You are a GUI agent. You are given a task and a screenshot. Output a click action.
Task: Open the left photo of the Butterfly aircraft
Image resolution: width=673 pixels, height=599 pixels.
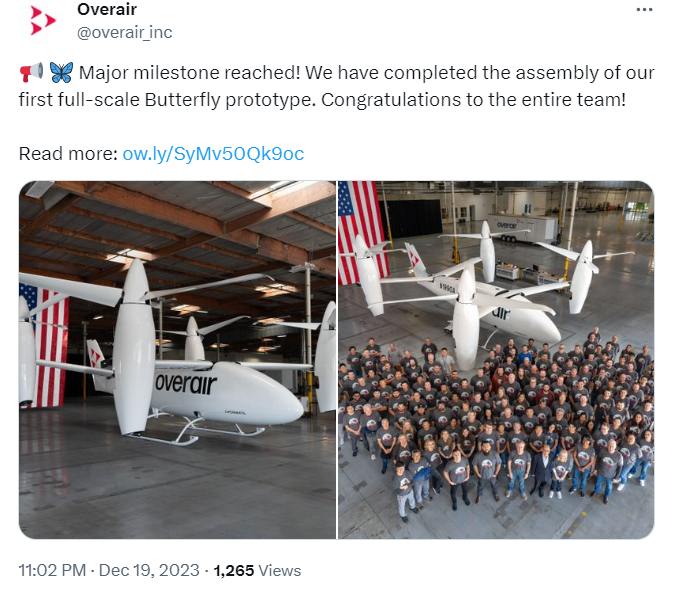pos(177,360)
